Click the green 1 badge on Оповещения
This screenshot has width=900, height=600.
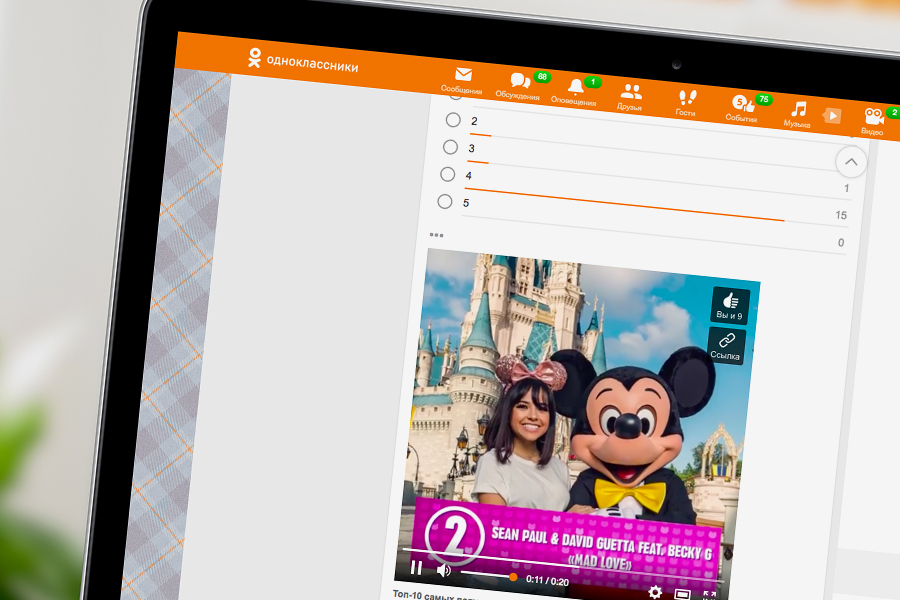coord(593,82)
